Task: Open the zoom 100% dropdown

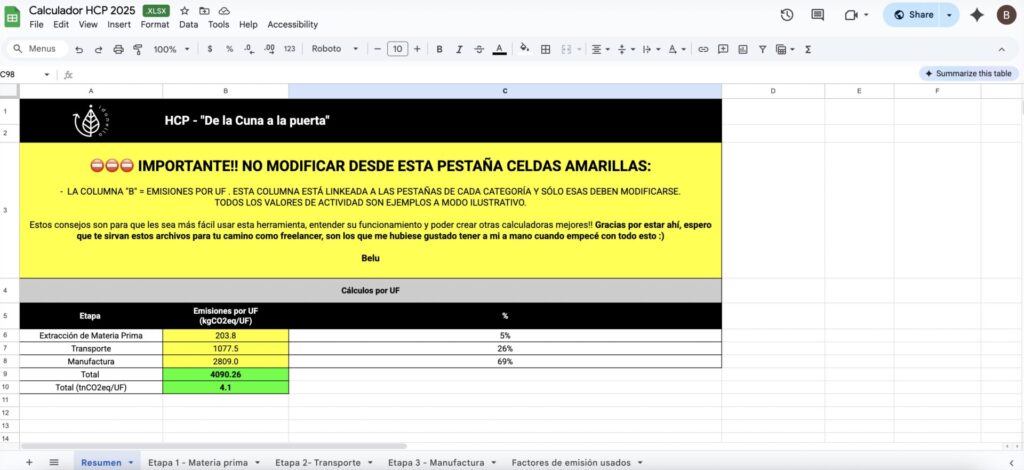Action: [171, 49]
